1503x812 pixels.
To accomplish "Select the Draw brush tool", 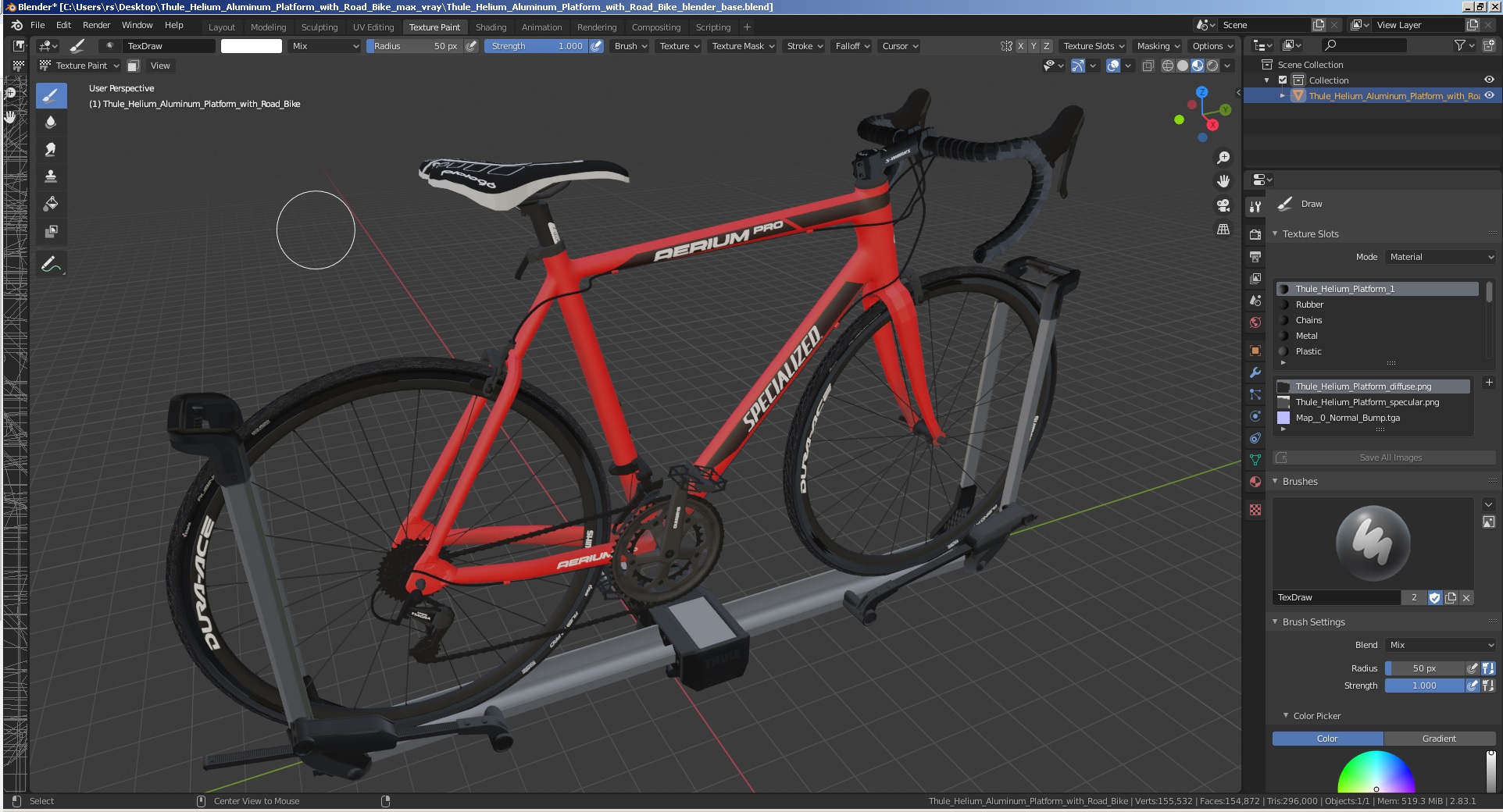I will (x=51, y=95).
